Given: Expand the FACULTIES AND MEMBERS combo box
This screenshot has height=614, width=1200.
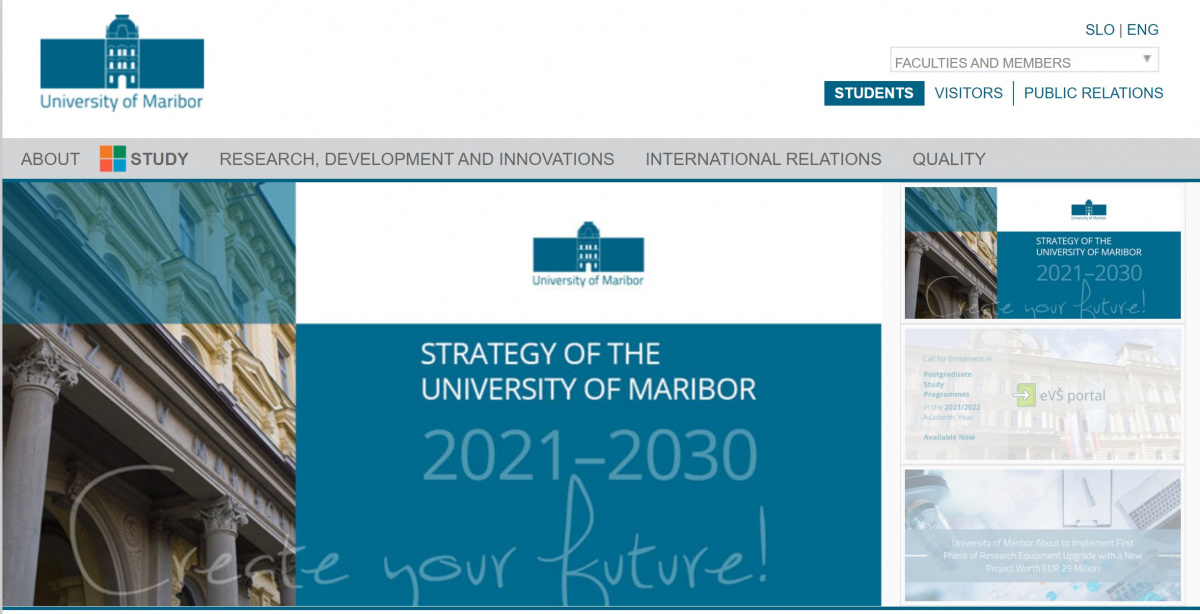Looking at the screenshot, I should (1024, 60).
